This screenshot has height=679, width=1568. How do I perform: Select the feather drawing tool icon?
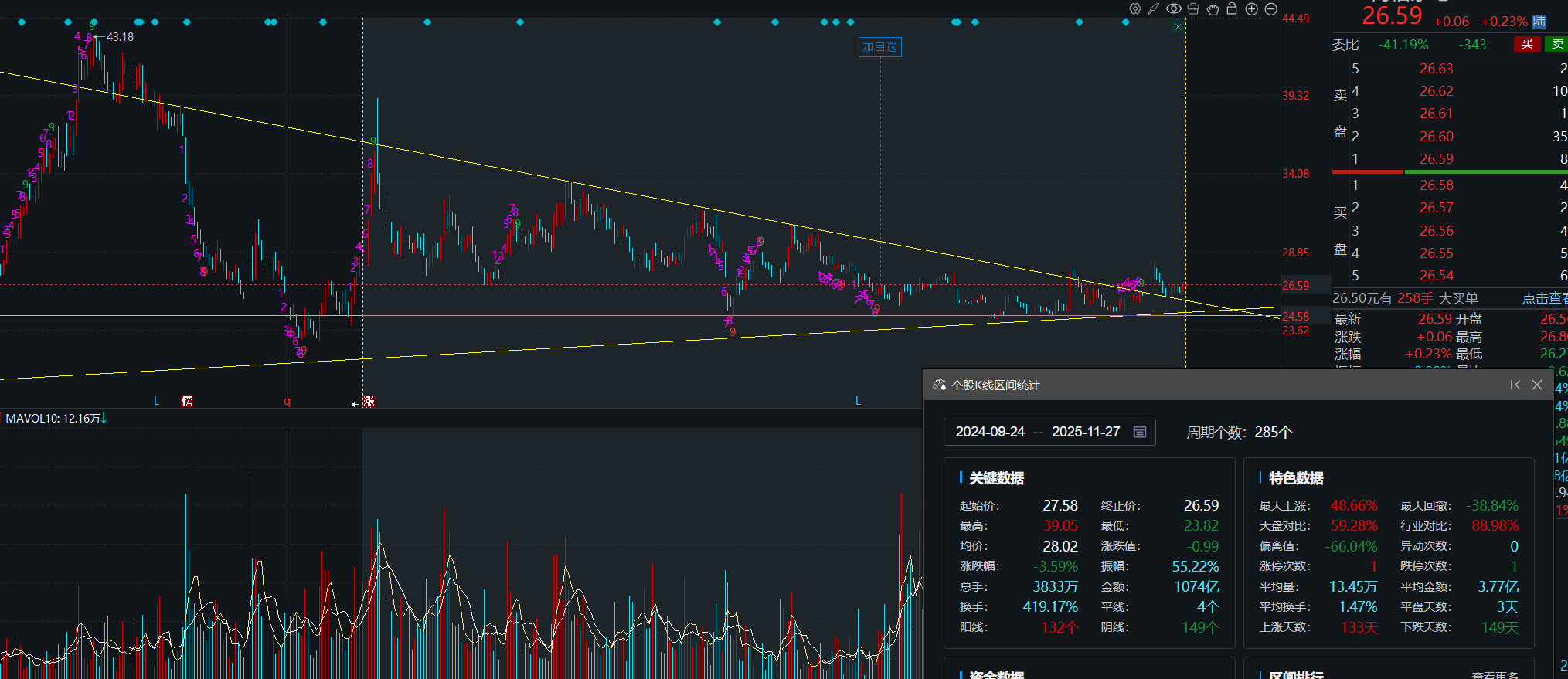pos(1154,8)
